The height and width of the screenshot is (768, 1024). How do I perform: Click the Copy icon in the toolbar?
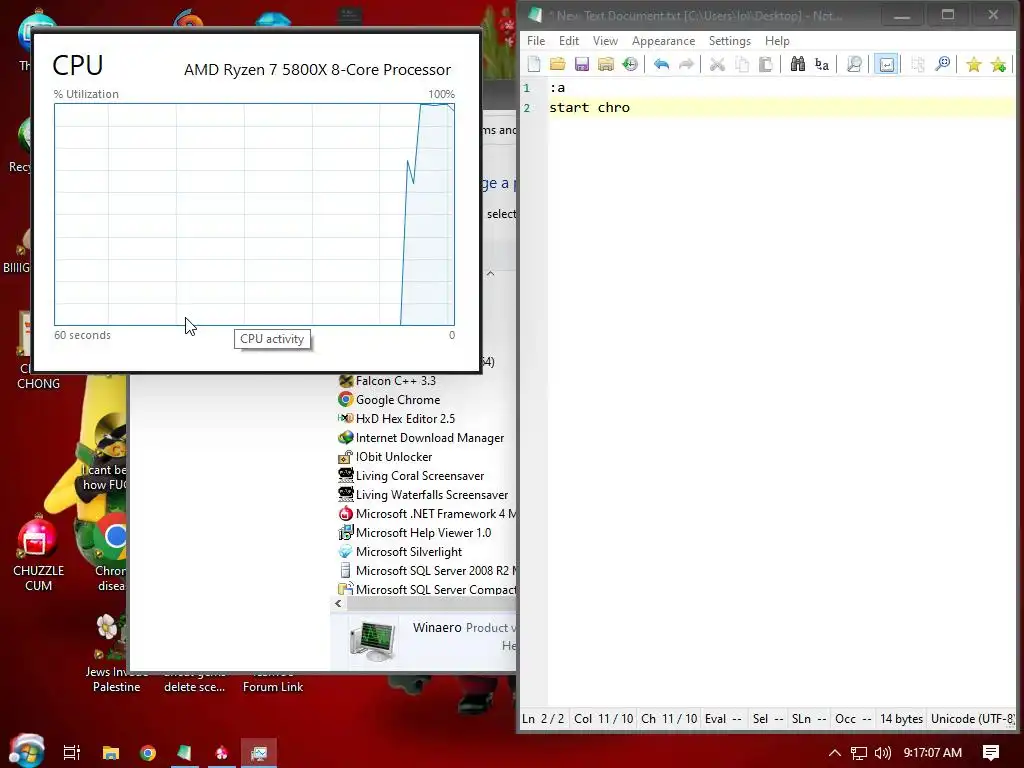pyautogui.click(x=742, y=64)
